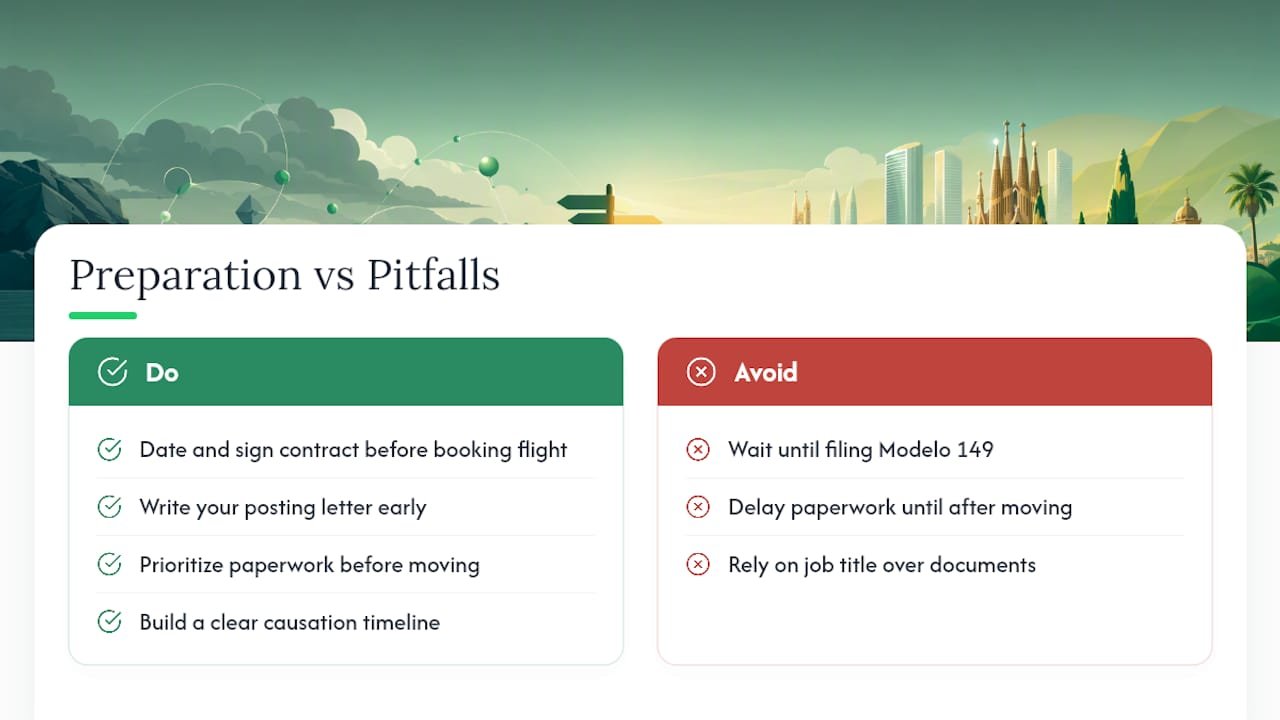
Task: Click the check icon beside Write your posting letter
Action: 110,507
